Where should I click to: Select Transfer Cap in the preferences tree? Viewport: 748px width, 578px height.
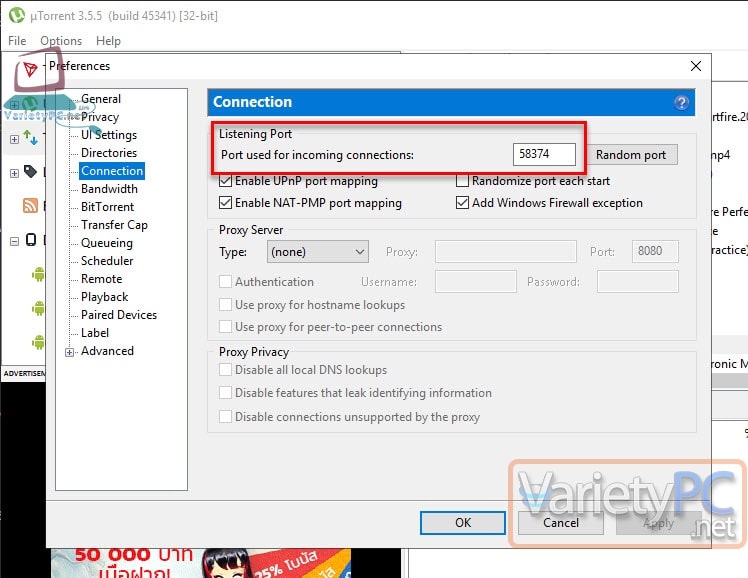pos(114,225)
